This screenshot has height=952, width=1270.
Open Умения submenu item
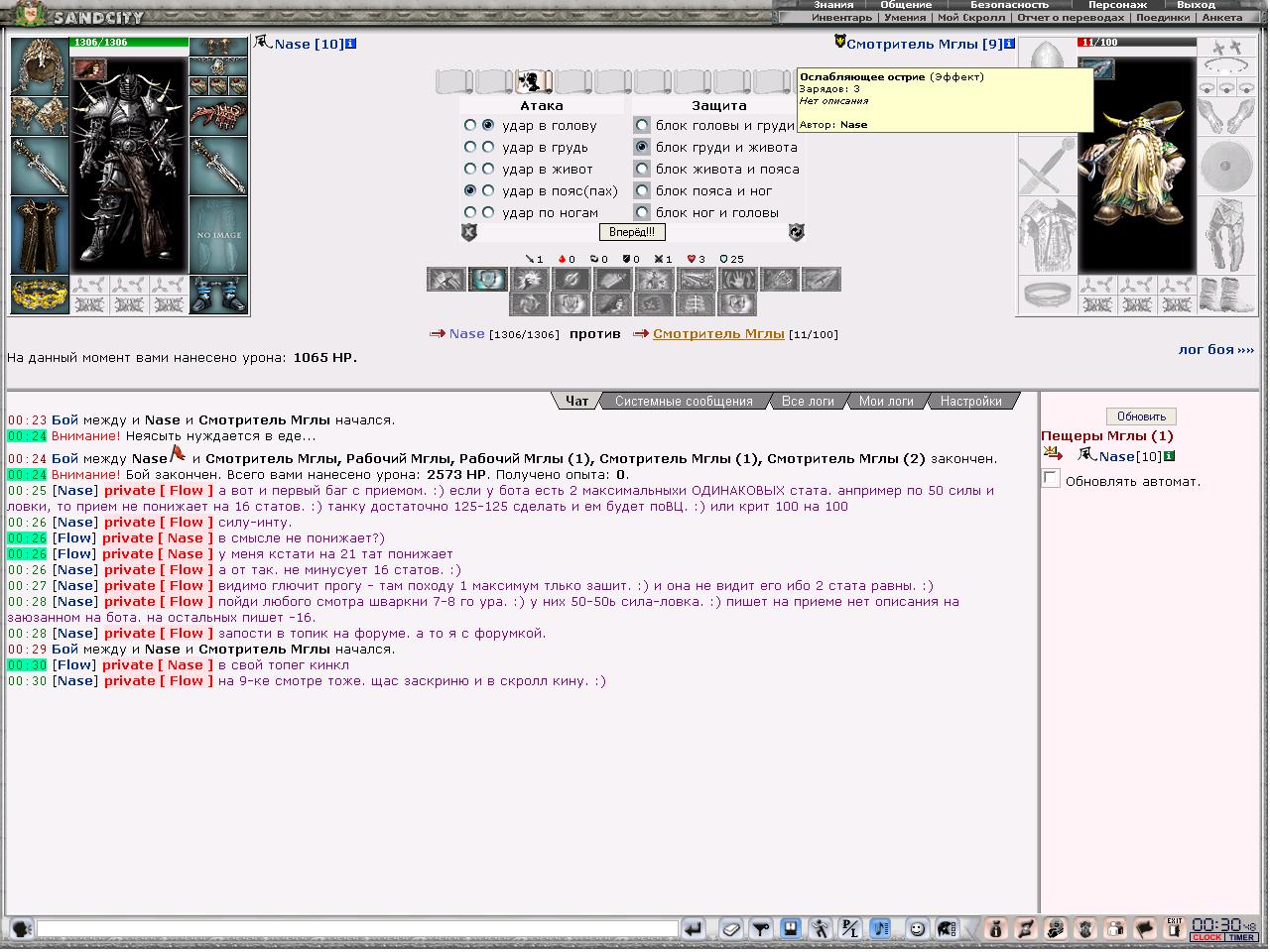tap(905, 17)
